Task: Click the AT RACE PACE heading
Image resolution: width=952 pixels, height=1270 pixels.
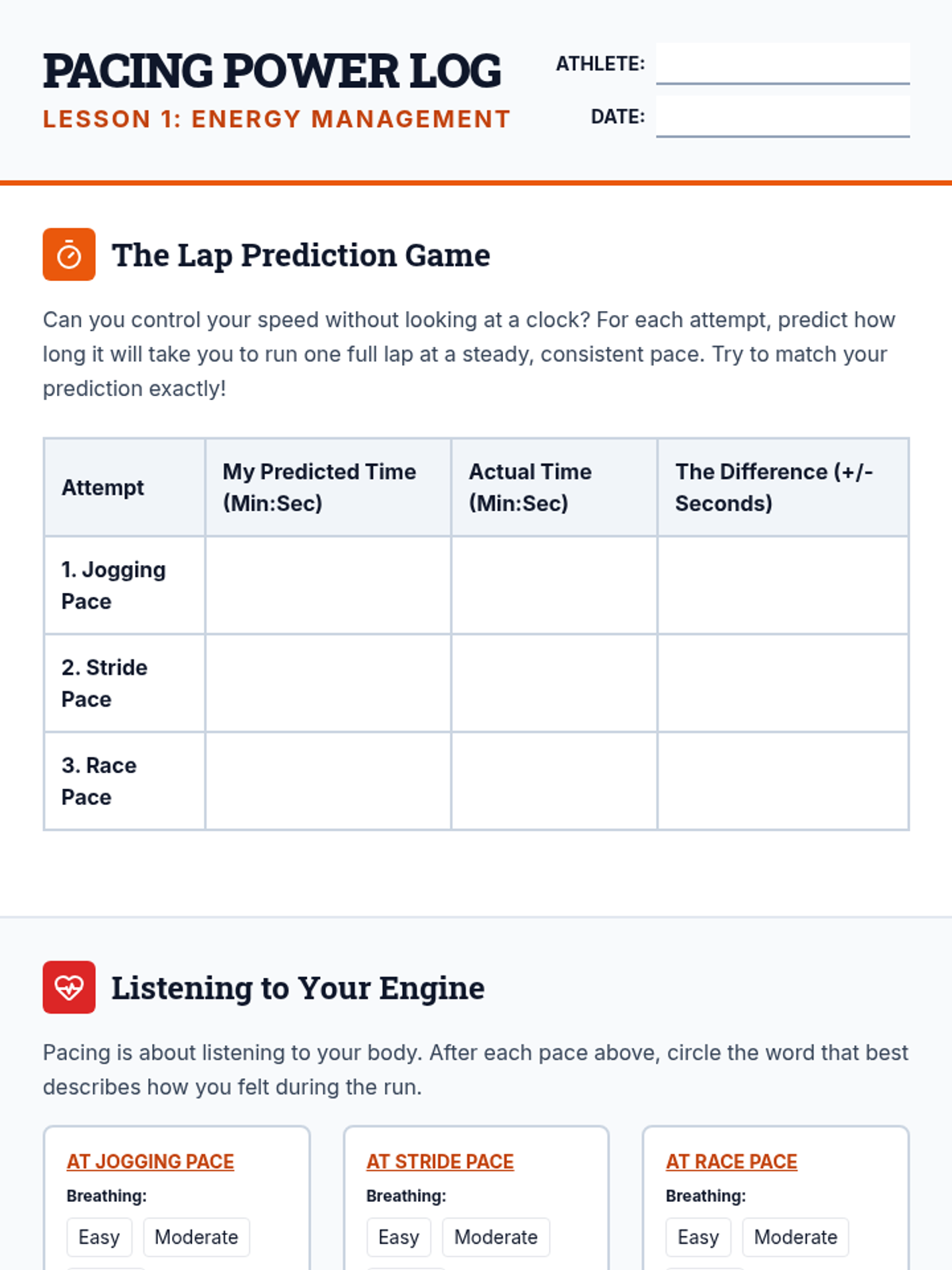Action: pos(731,1161)
